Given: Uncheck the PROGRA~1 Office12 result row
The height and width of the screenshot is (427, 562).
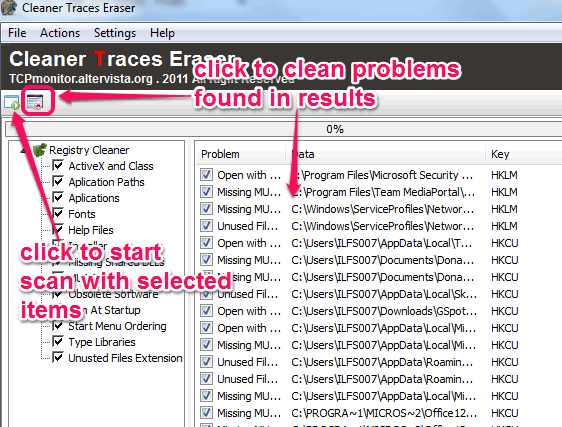Looking at the screenshot, I should [x=206, y=413].
